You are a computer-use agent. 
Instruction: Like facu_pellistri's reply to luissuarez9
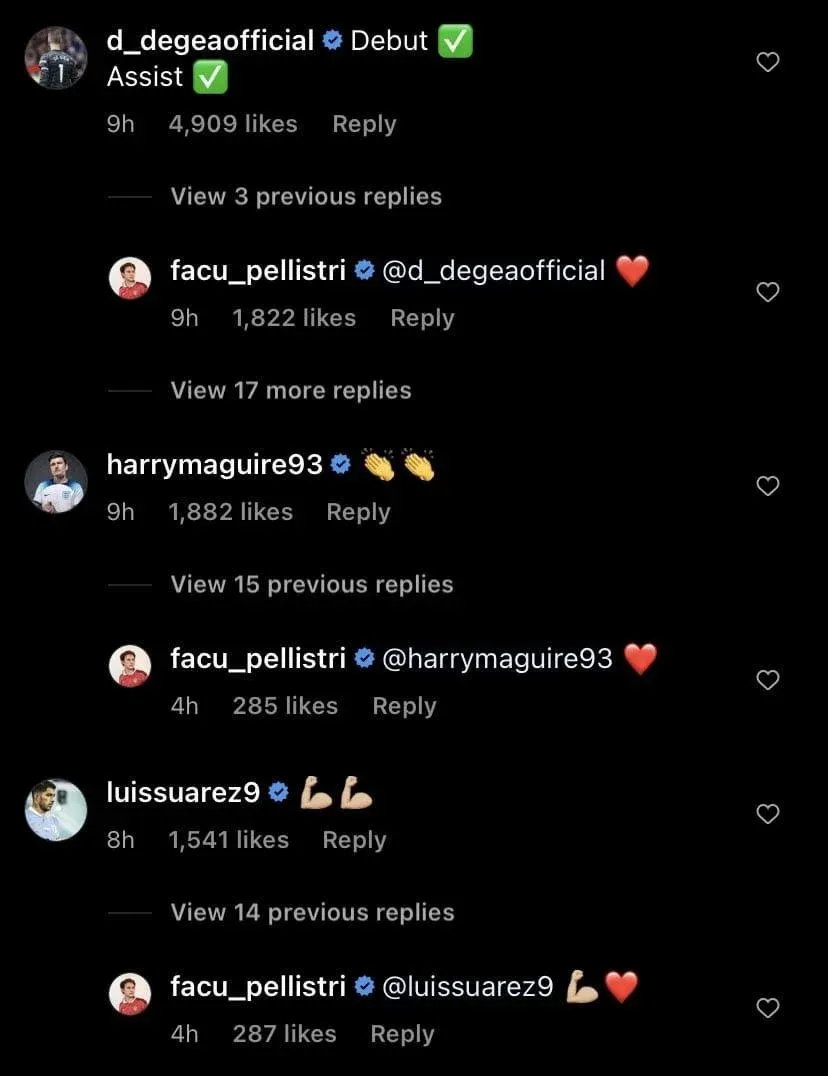click(767, 1008)
